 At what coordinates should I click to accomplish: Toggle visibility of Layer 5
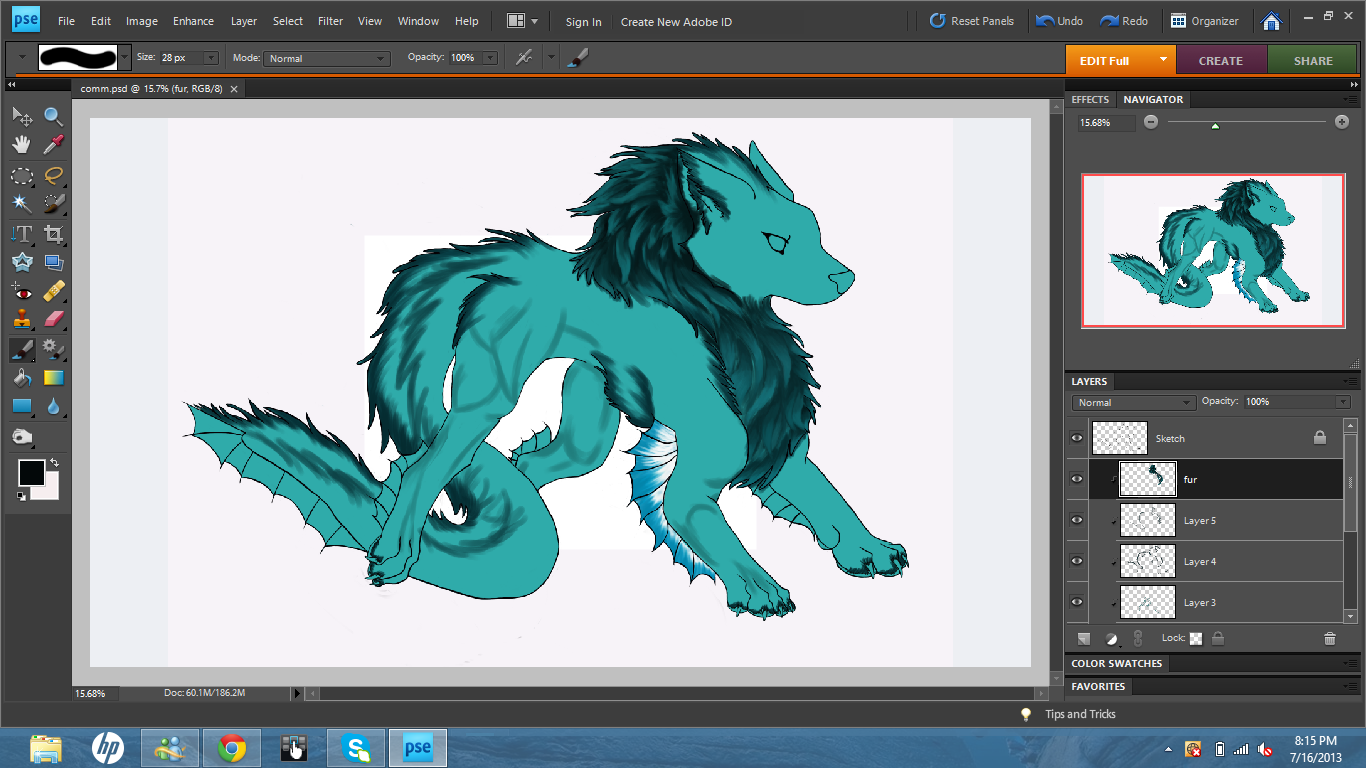(x=1077, y=520)
